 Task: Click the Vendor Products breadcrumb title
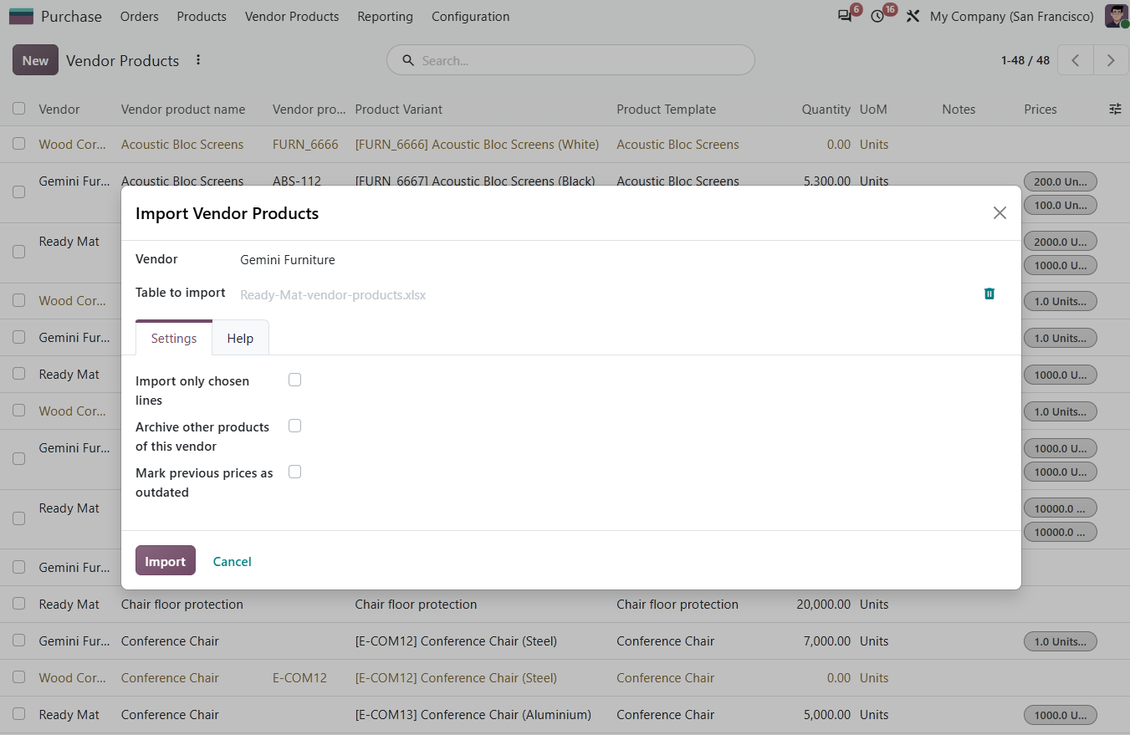(x=123, y=61)
